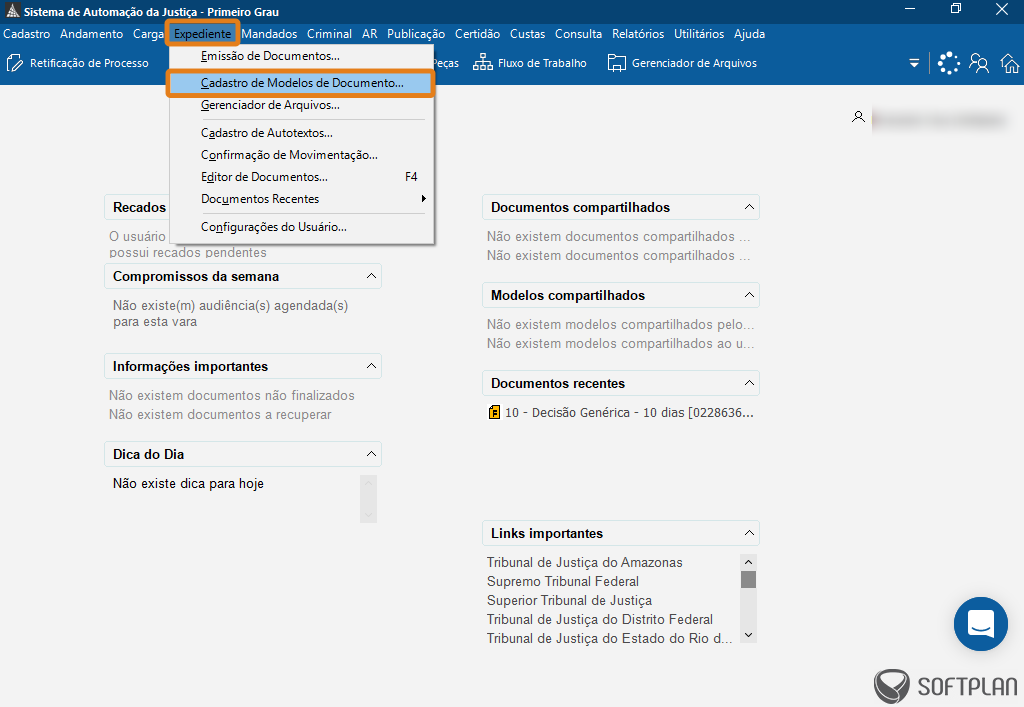Choose Cadastro de Autotextos entry
Screen dimensions: 1024x707
(x=301, y=133)
